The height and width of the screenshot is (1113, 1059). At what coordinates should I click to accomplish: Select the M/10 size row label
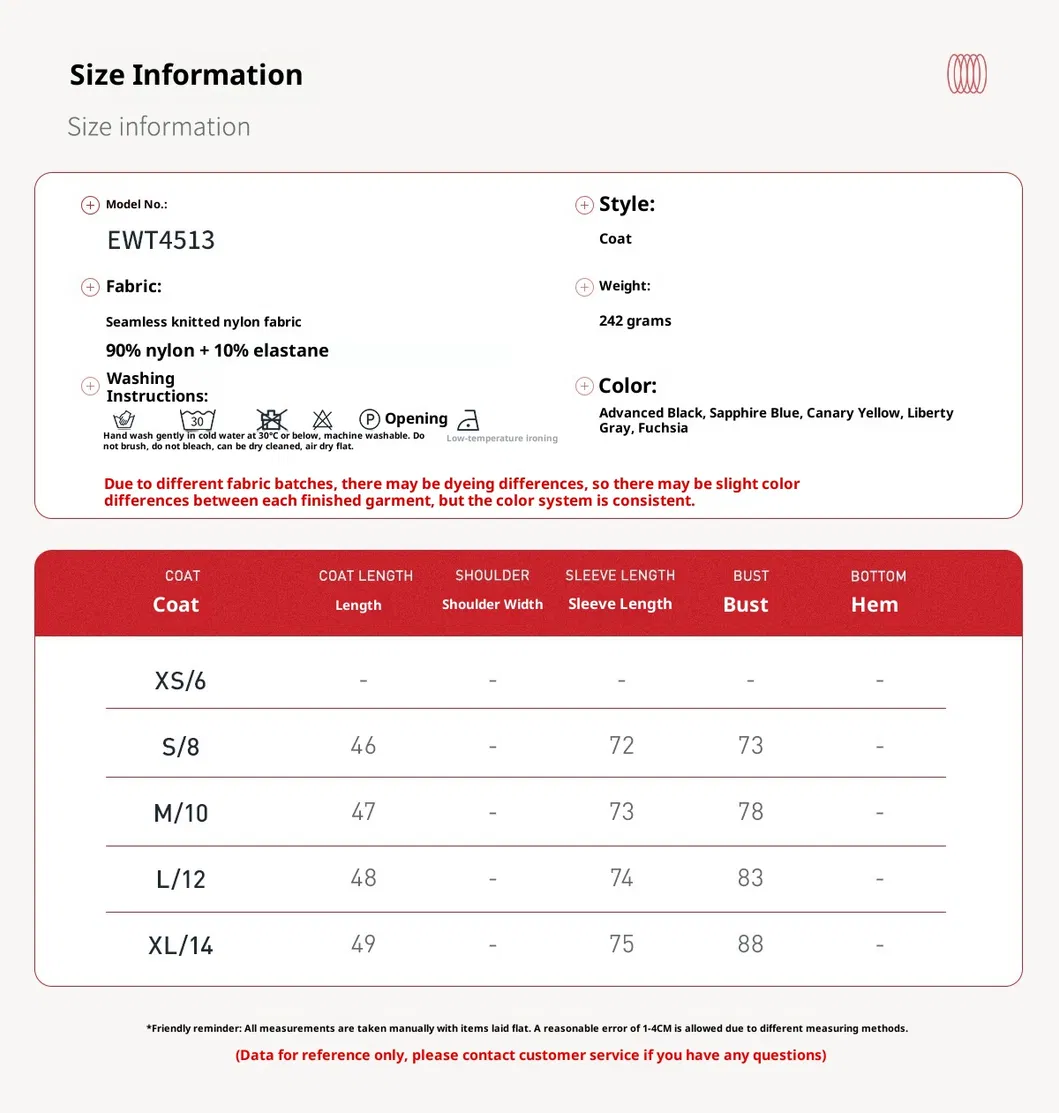pos(181,813)
